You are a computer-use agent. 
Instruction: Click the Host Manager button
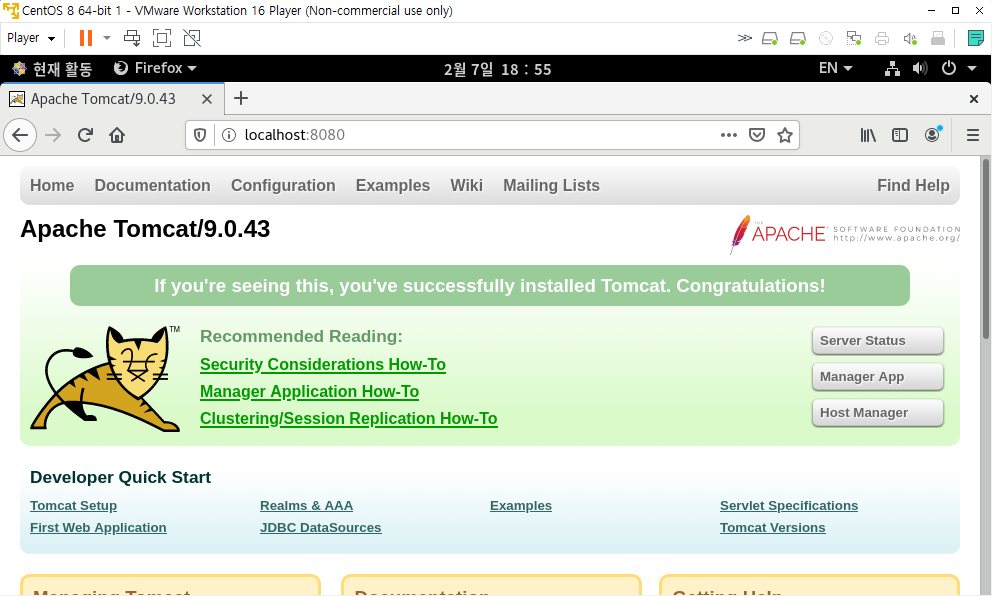pyautogui.click(x=877, y=413)
